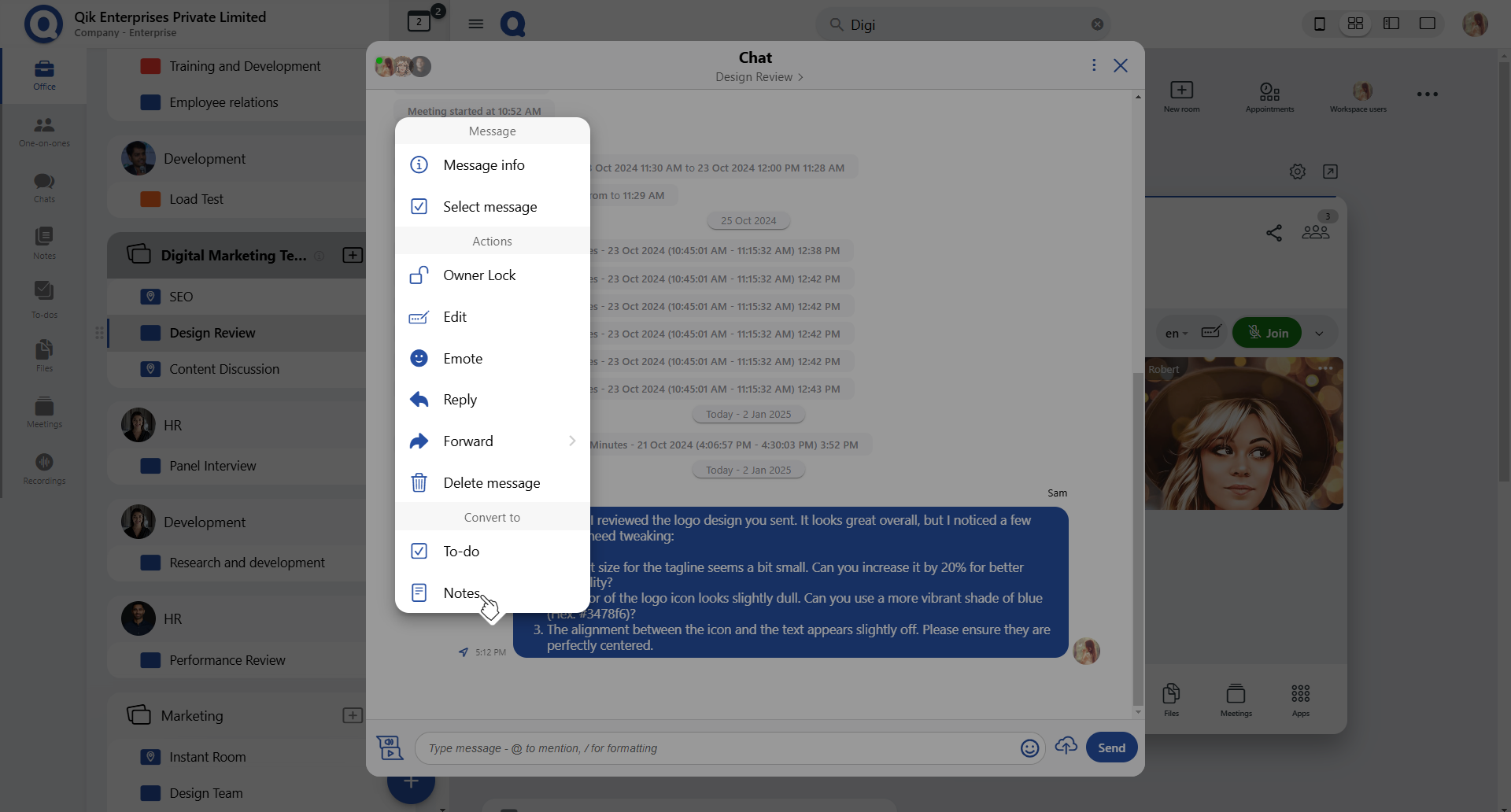
Task: Click the Owner Lock option
Action: [x=479, y=275]
